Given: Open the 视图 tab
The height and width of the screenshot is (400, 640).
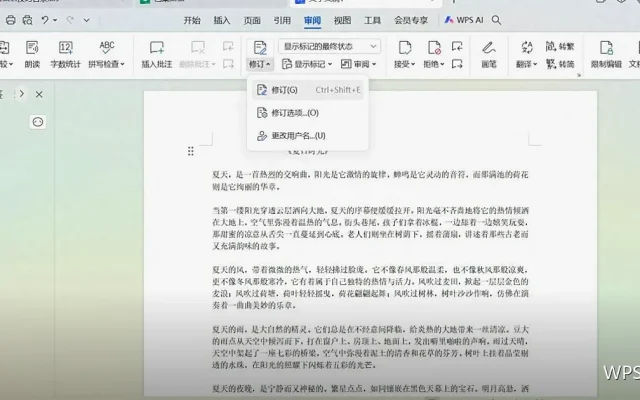Looking at the screenshot, I should pyautogui.click(x=342, y=20).
